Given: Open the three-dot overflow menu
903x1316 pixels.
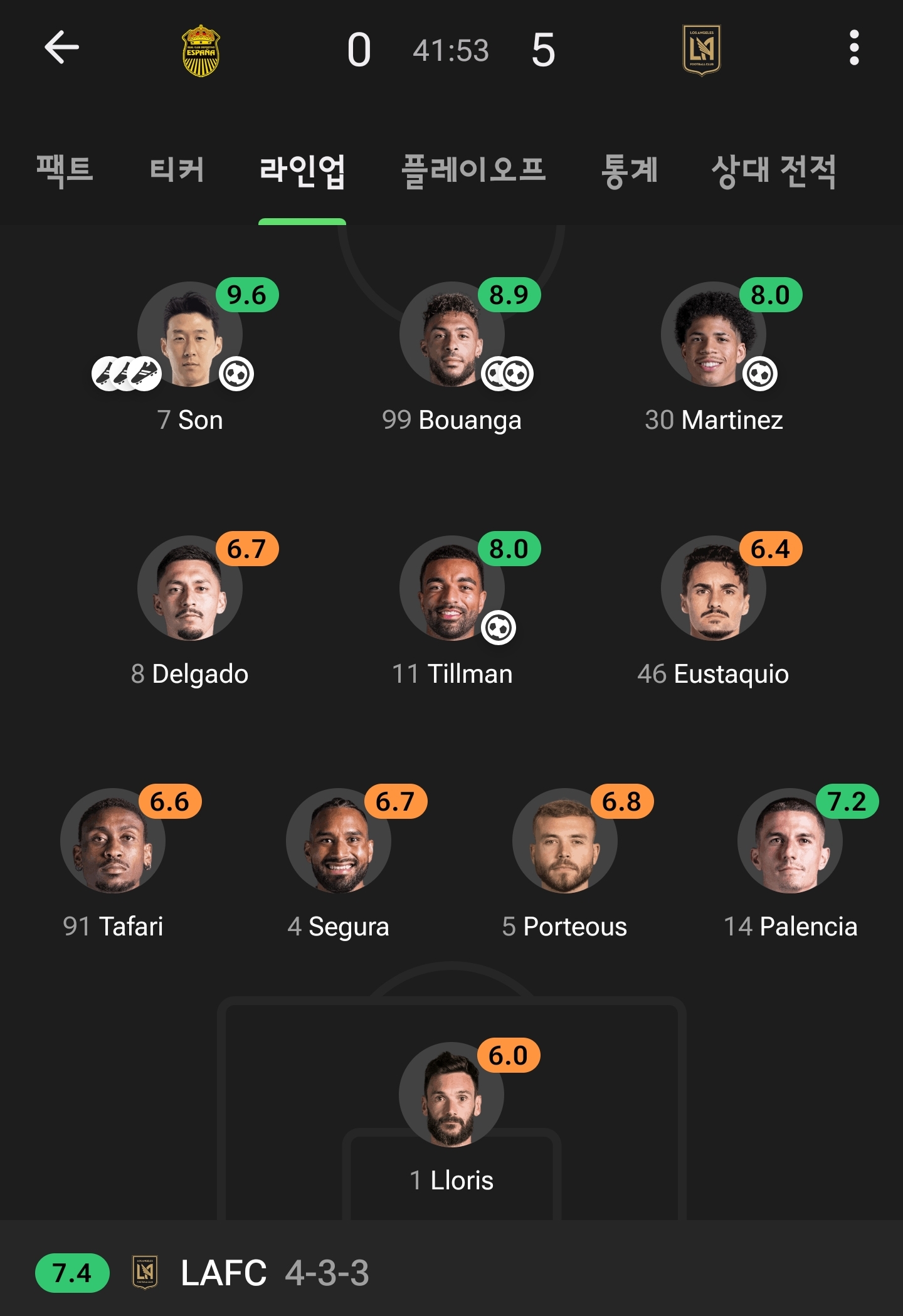Looking at the screenshot, I should click(853, 48).
